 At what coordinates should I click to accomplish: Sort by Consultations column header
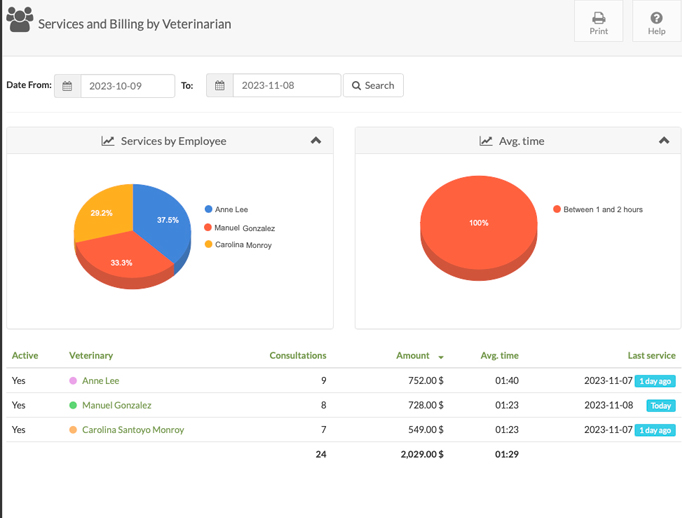coord(298,355)
